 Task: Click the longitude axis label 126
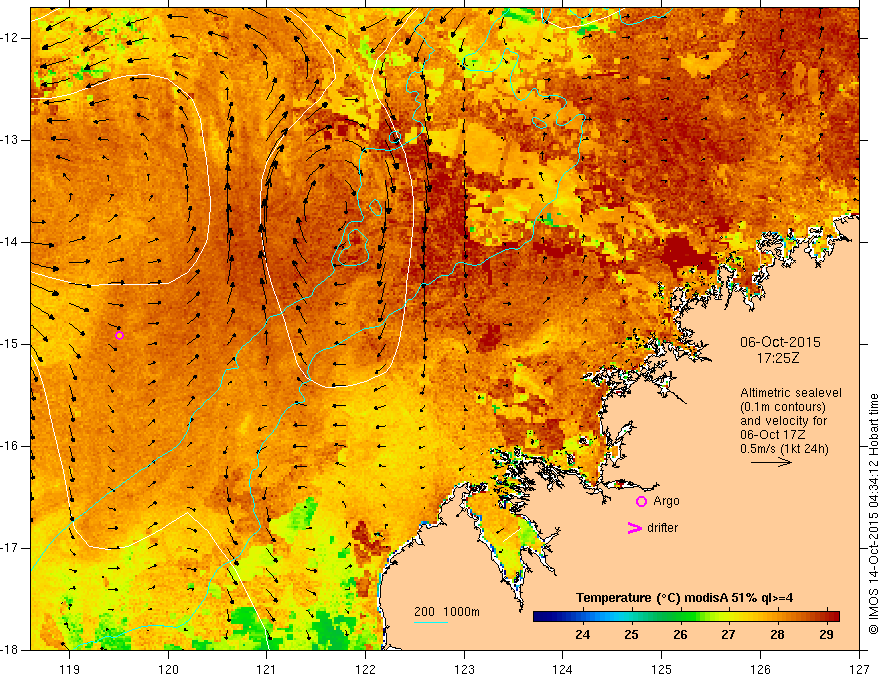click(x=760, y=669)
